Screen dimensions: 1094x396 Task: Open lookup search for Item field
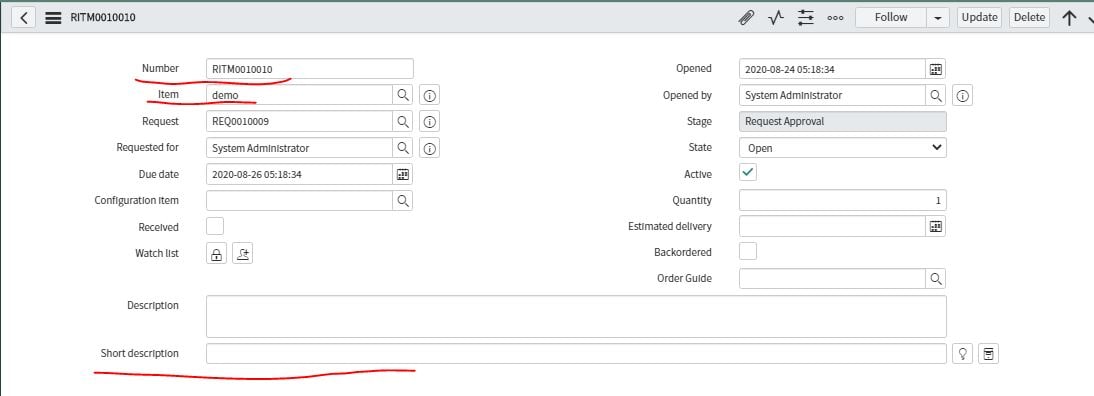tap(403, 95)
